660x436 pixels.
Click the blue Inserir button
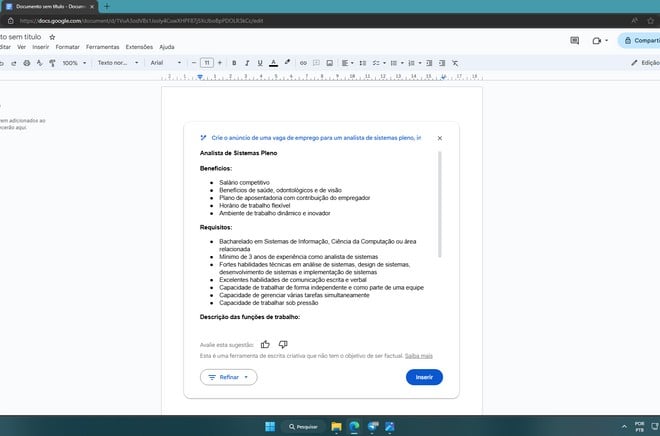coord(424,377)
